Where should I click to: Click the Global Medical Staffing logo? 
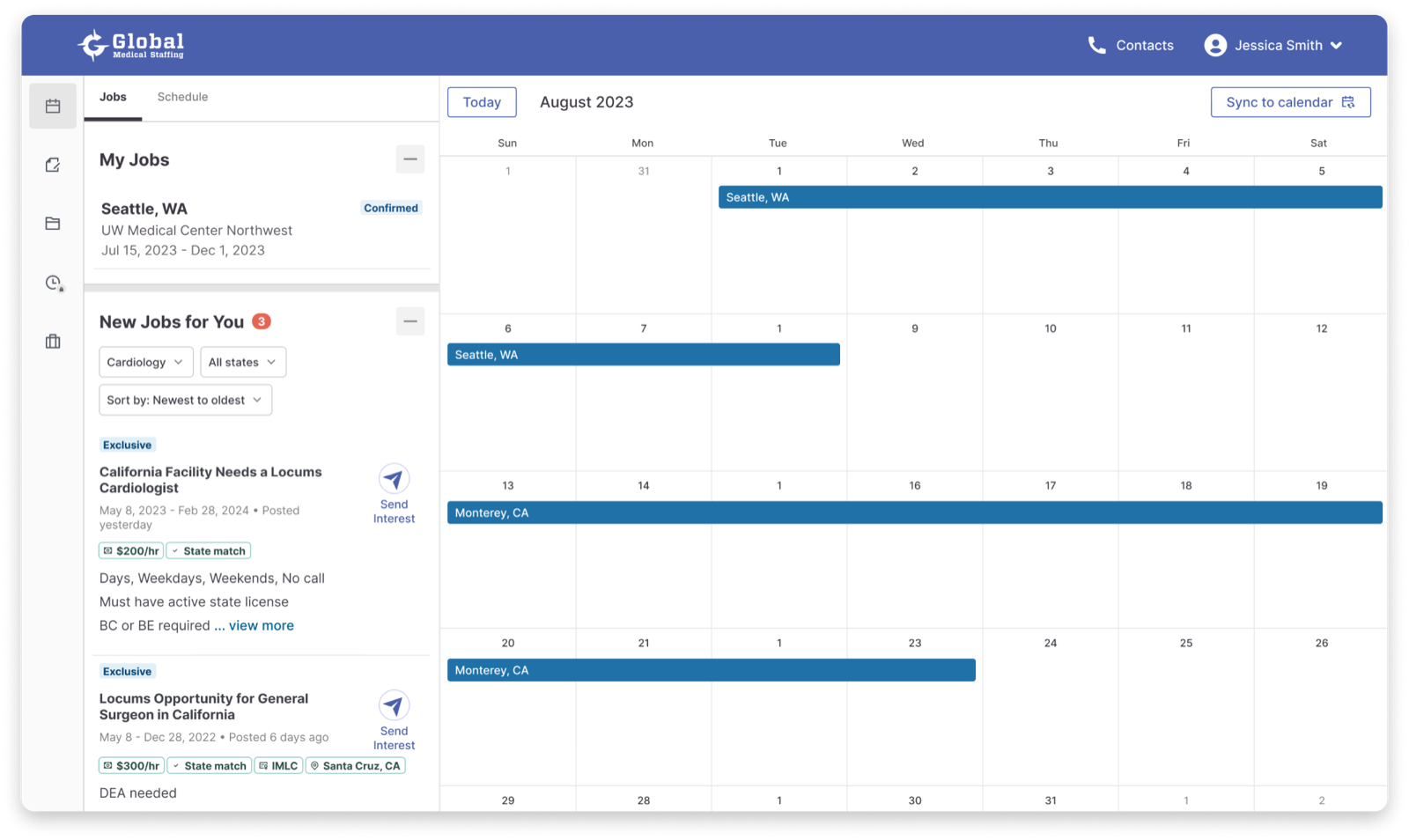click(132, 45)
